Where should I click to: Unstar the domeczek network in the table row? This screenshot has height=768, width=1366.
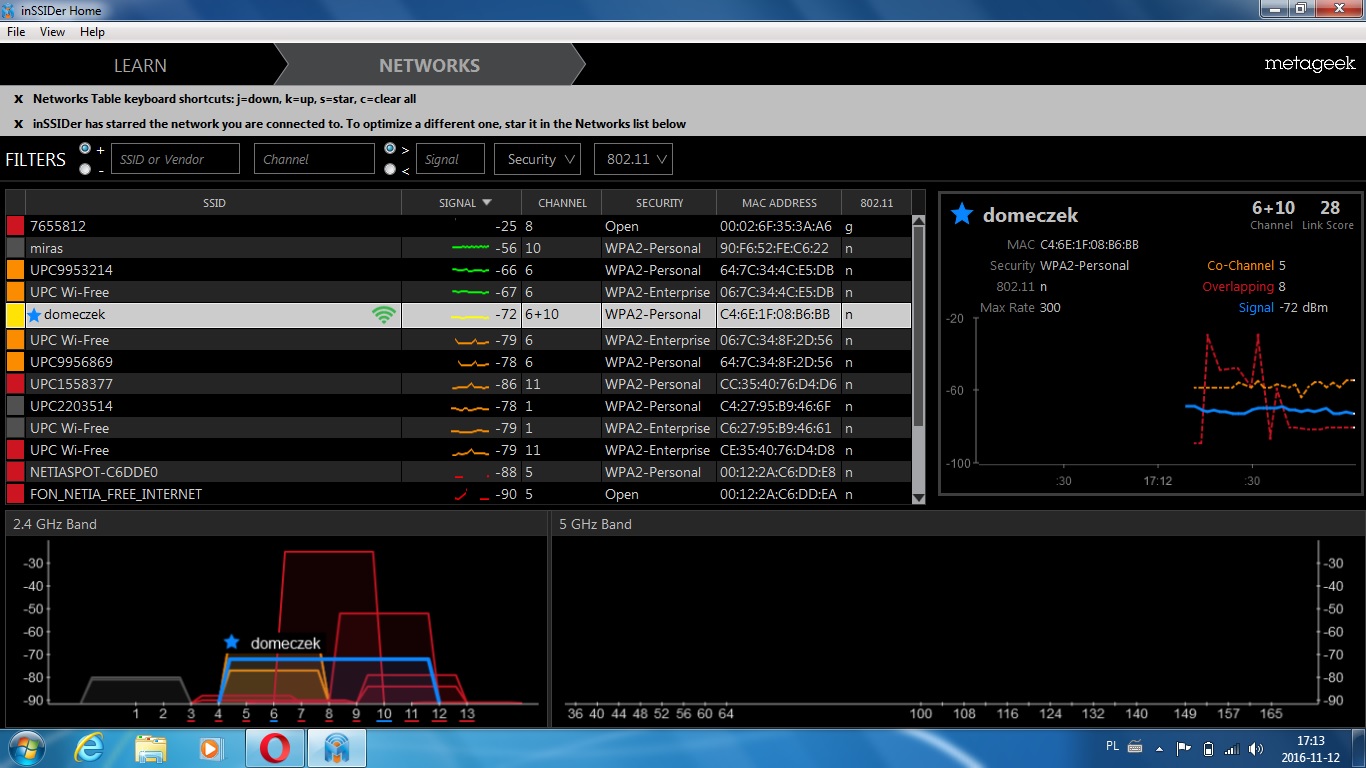point(34,315)
